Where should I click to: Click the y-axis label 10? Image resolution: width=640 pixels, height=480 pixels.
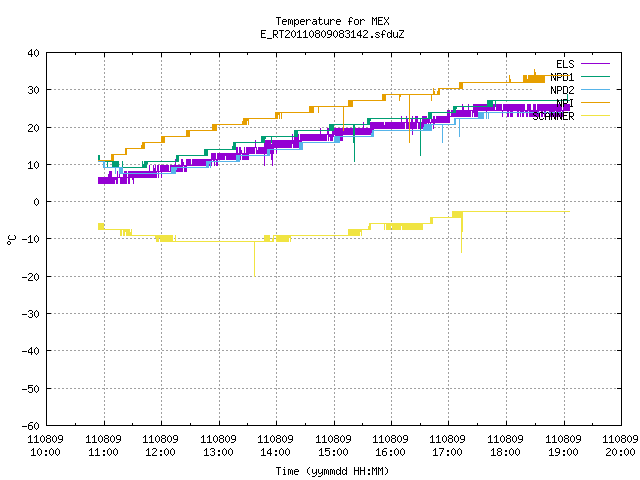click(33, 165)
